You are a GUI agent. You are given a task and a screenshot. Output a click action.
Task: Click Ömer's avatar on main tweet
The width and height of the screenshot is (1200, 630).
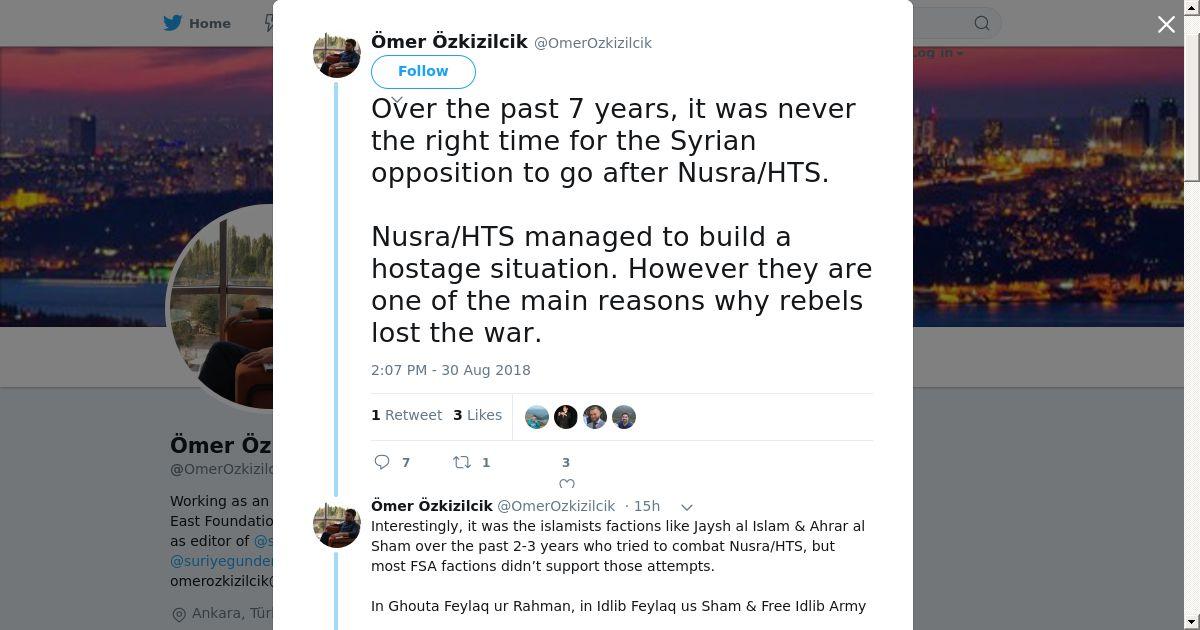337,54
